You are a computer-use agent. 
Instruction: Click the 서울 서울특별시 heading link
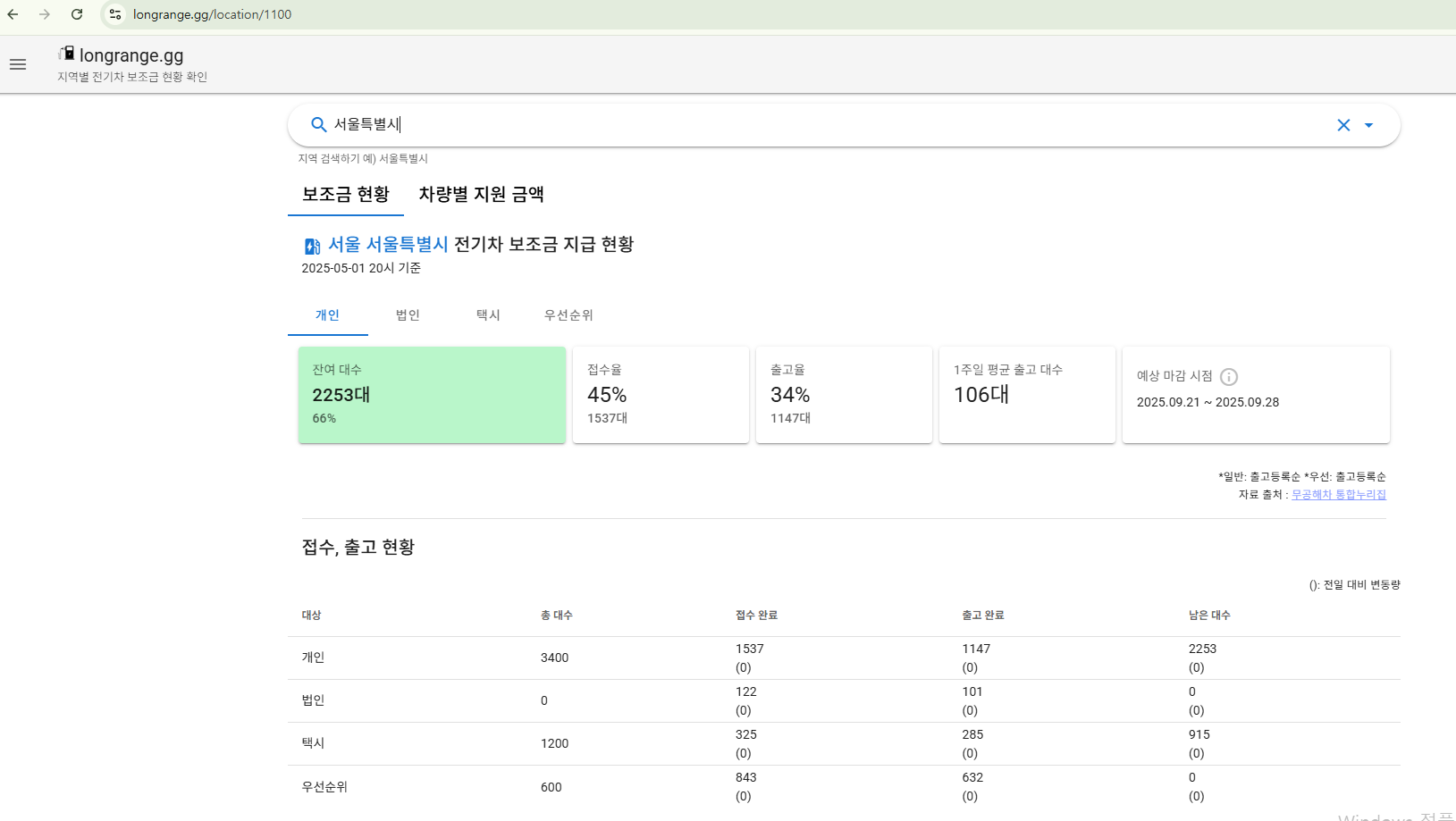pyautogui.click(x=388, y=244)
